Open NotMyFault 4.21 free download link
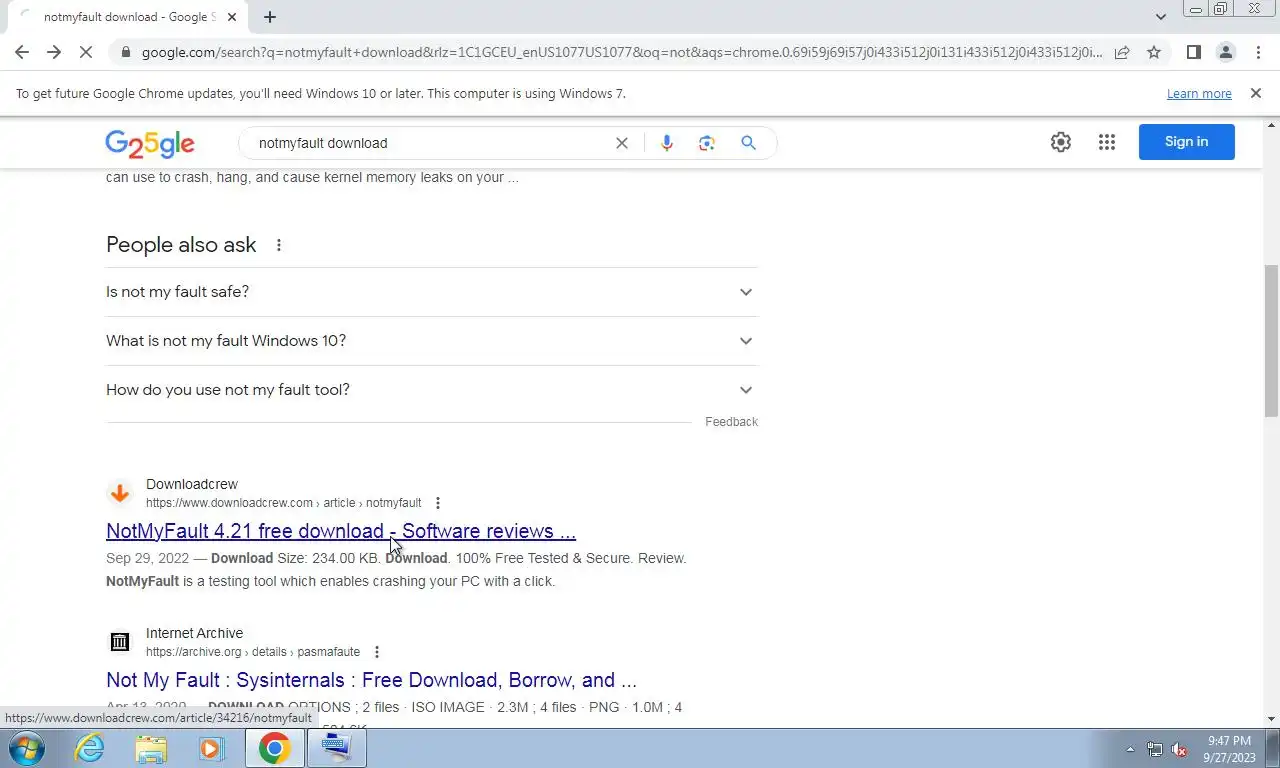This screenshot has height=768, width=1280. point(341,531)
